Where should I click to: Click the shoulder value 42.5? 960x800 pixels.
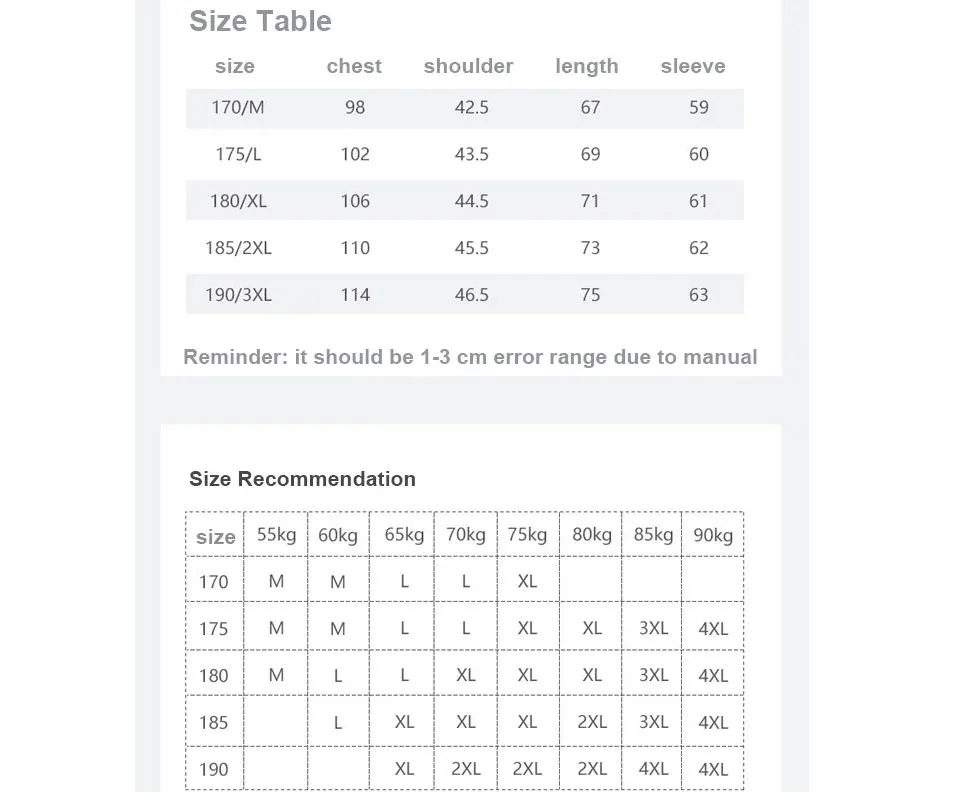click(x=471, y=108)
